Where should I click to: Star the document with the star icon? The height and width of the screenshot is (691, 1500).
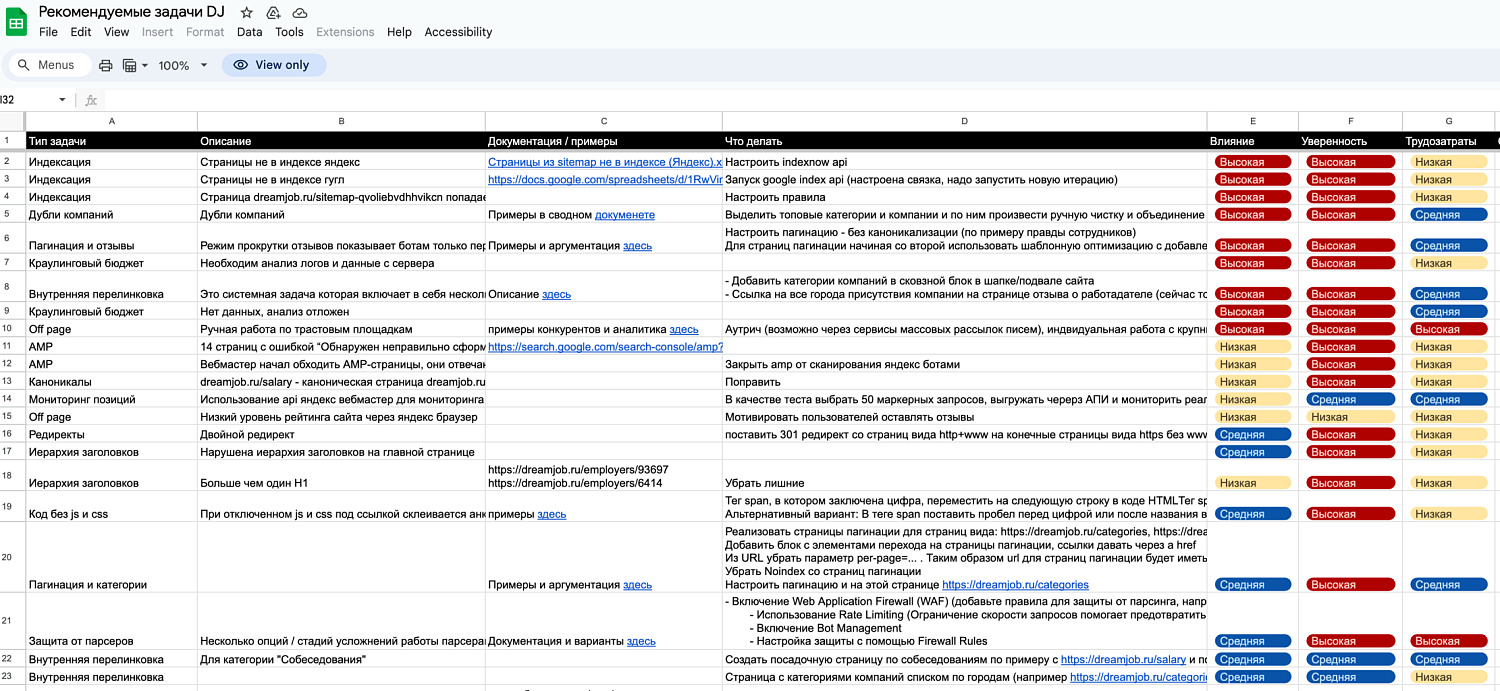click(x=247, y=12)
